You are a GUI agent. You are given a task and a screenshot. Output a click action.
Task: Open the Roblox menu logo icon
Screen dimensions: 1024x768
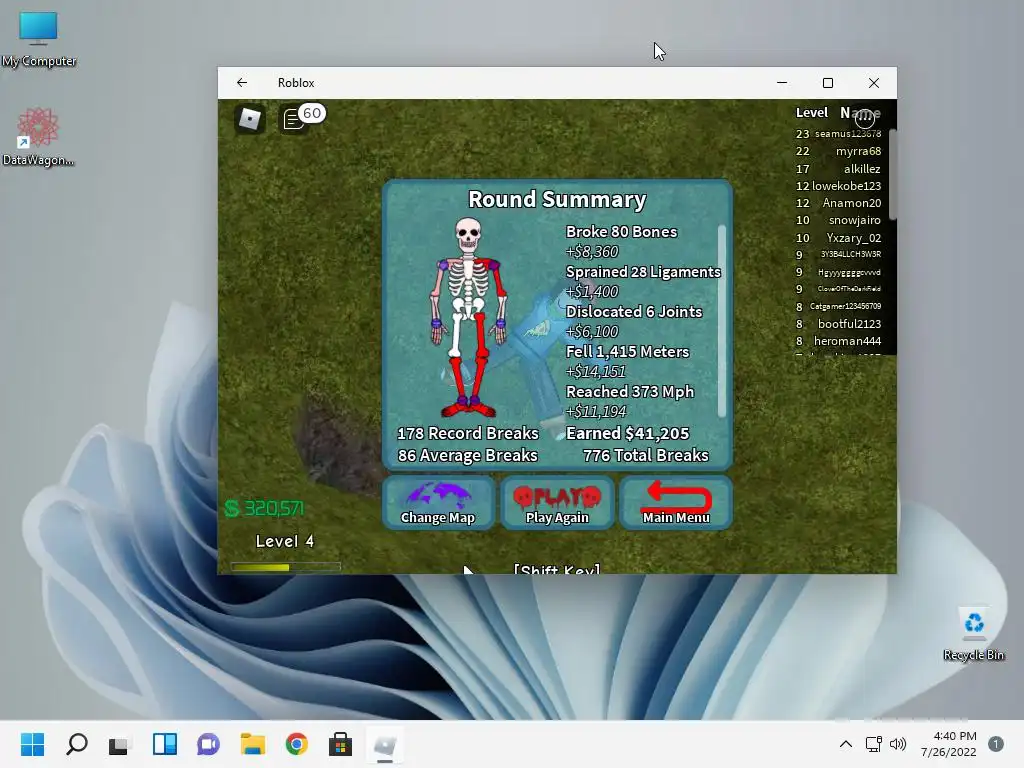tap(249, 119)
